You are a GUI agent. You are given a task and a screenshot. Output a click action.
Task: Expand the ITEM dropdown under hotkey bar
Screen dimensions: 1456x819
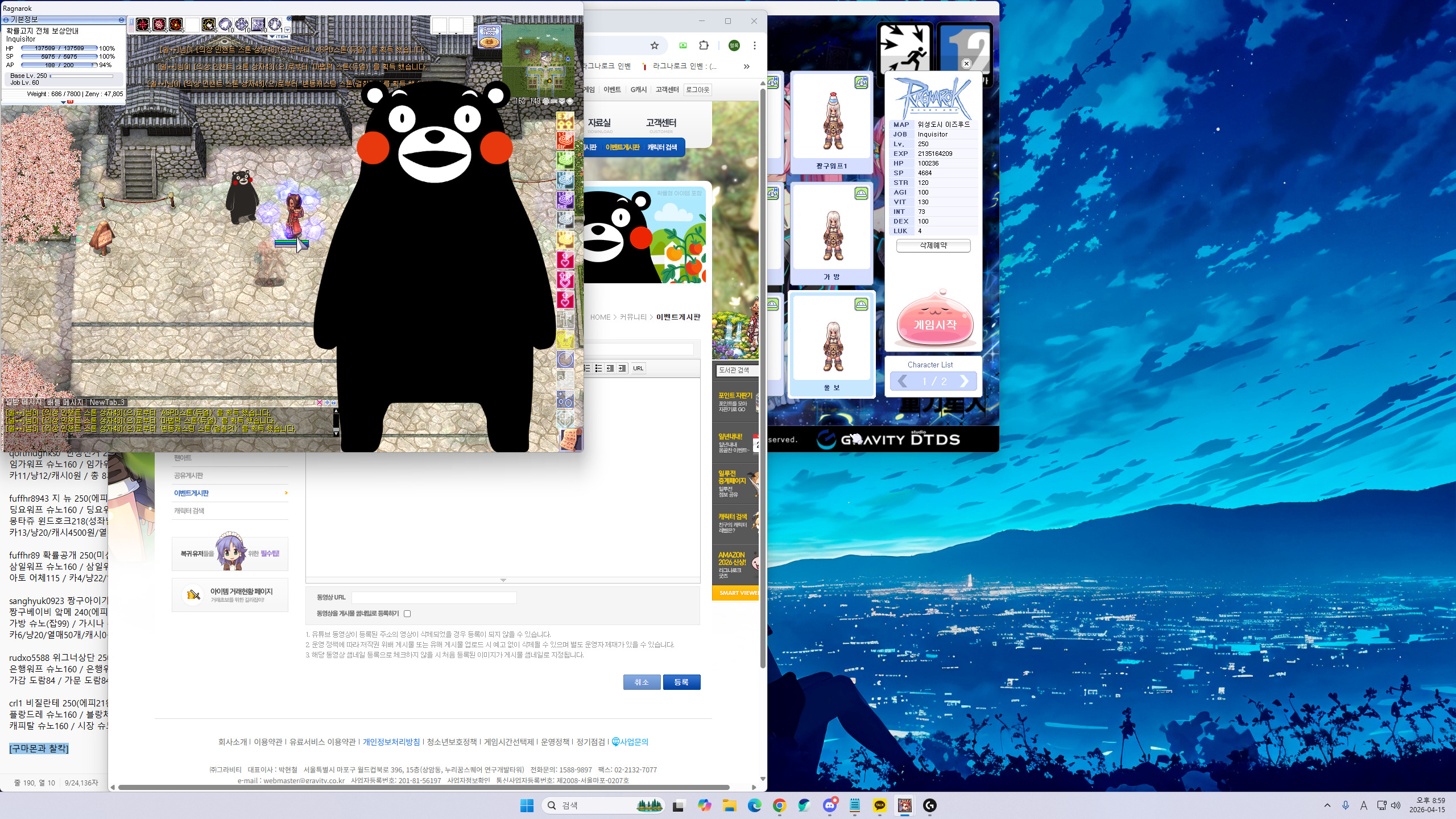point(279,36)
